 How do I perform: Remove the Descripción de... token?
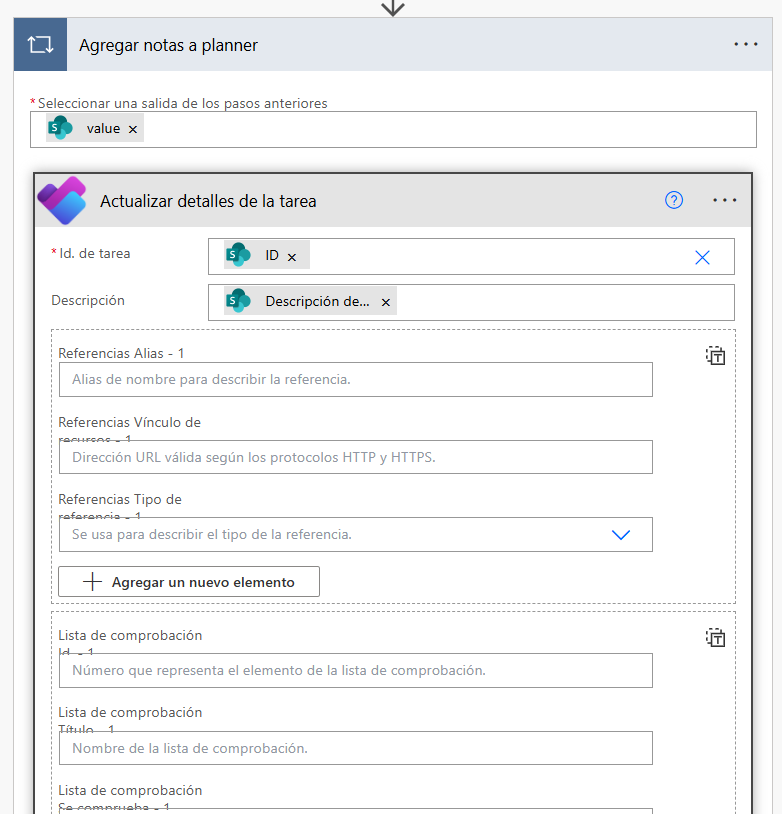point(386,302)
